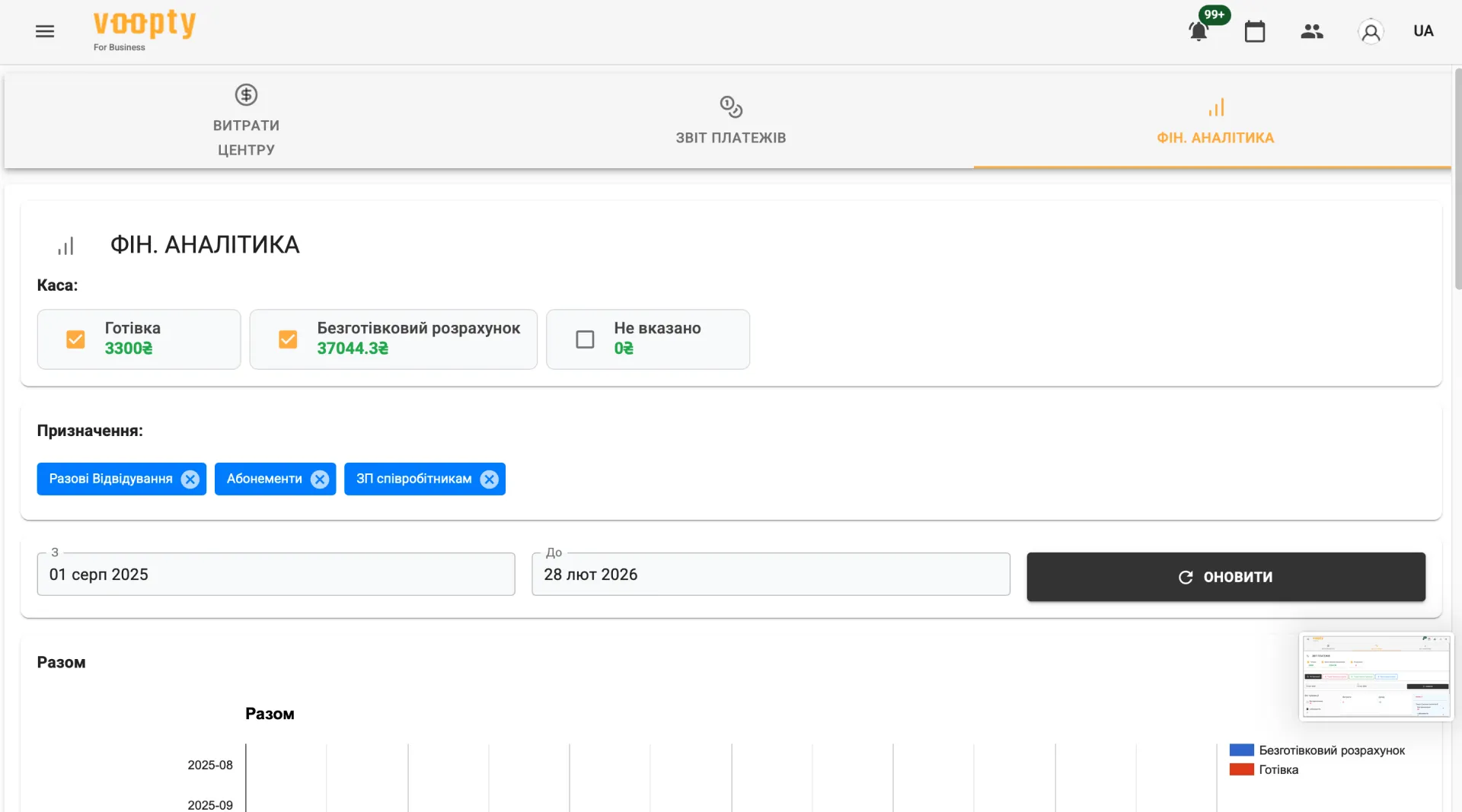This screenshot has height=812, width=1462.
Task: Click the Оновити refresh button
Action: [x=1226, y=577]
